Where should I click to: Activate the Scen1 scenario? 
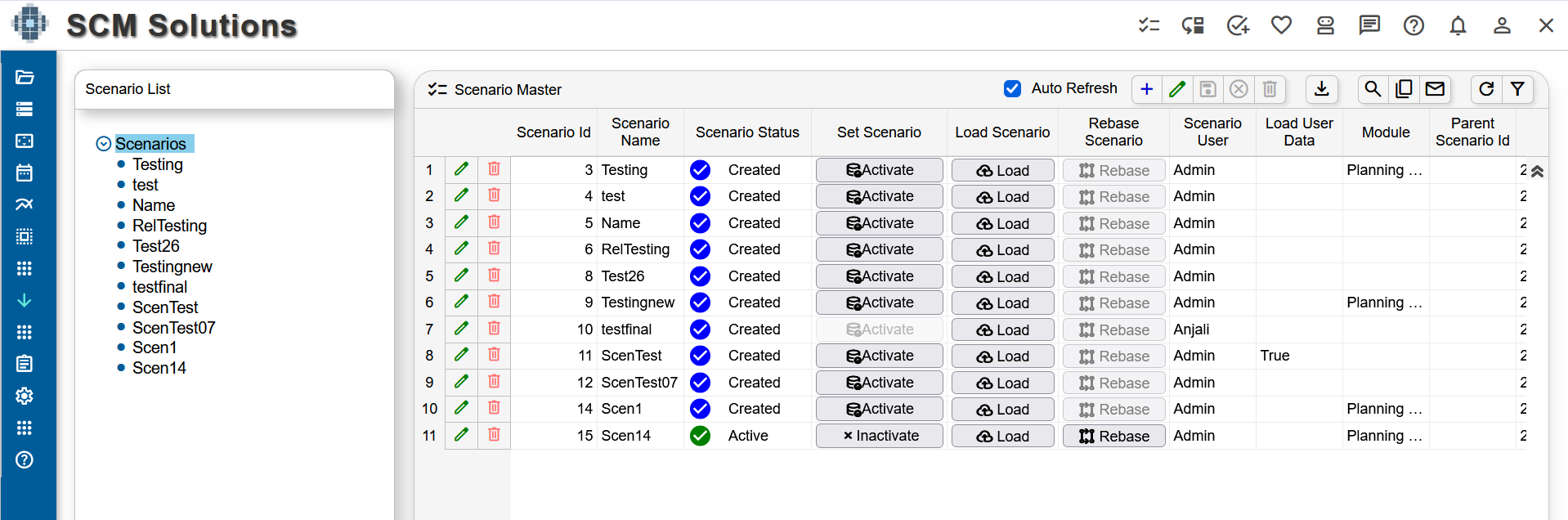tap(879, 409)
